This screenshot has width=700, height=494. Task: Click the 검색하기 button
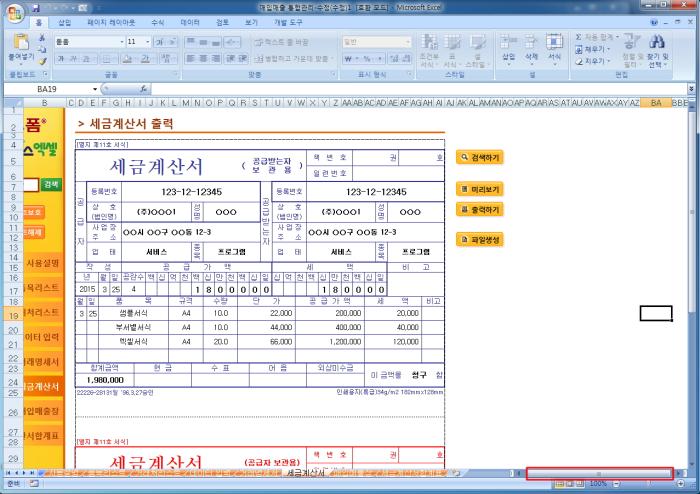tap(480, 157)
